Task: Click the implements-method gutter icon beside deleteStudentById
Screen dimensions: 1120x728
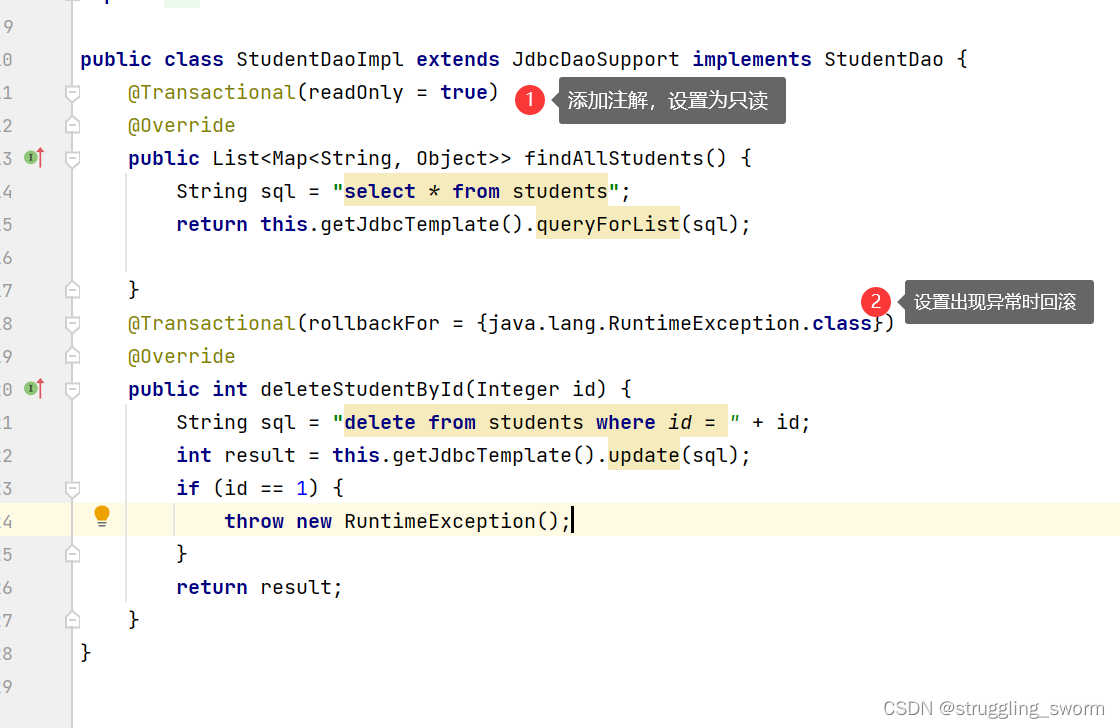Action: coord(34,389)
